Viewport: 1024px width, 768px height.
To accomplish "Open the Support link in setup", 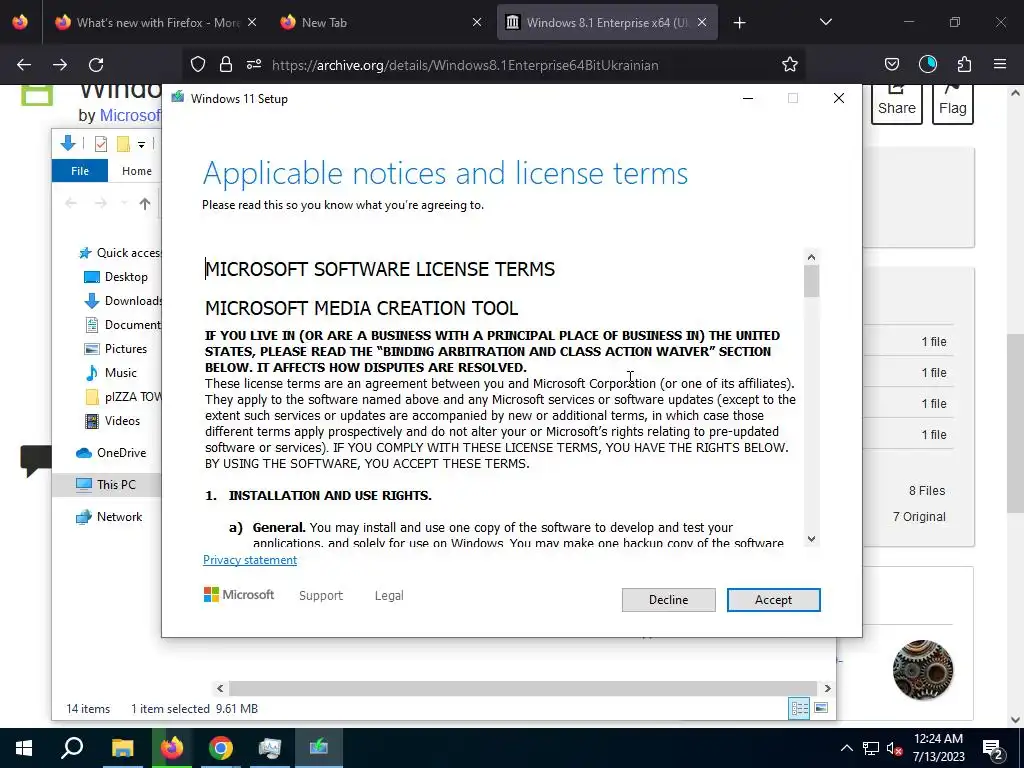I will click(321, 596).
